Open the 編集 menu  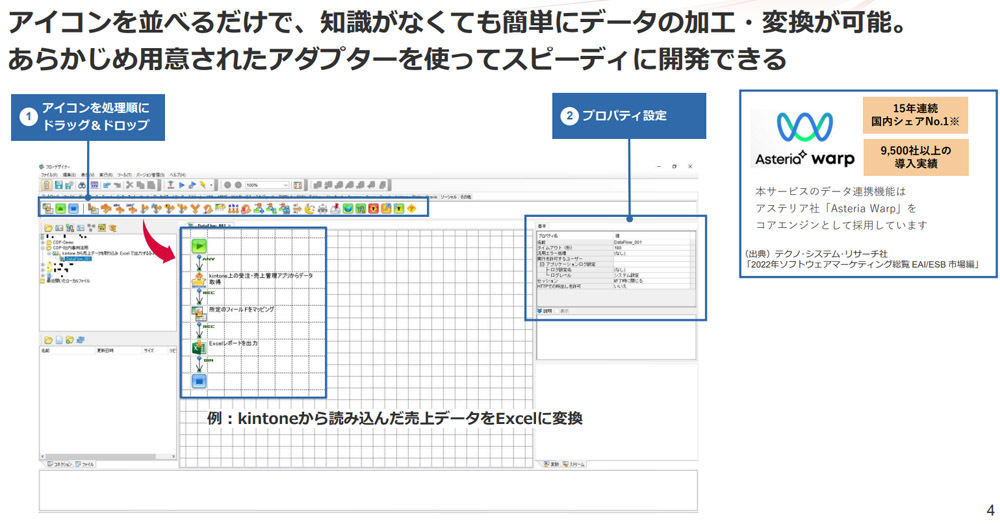click(69, 174)
